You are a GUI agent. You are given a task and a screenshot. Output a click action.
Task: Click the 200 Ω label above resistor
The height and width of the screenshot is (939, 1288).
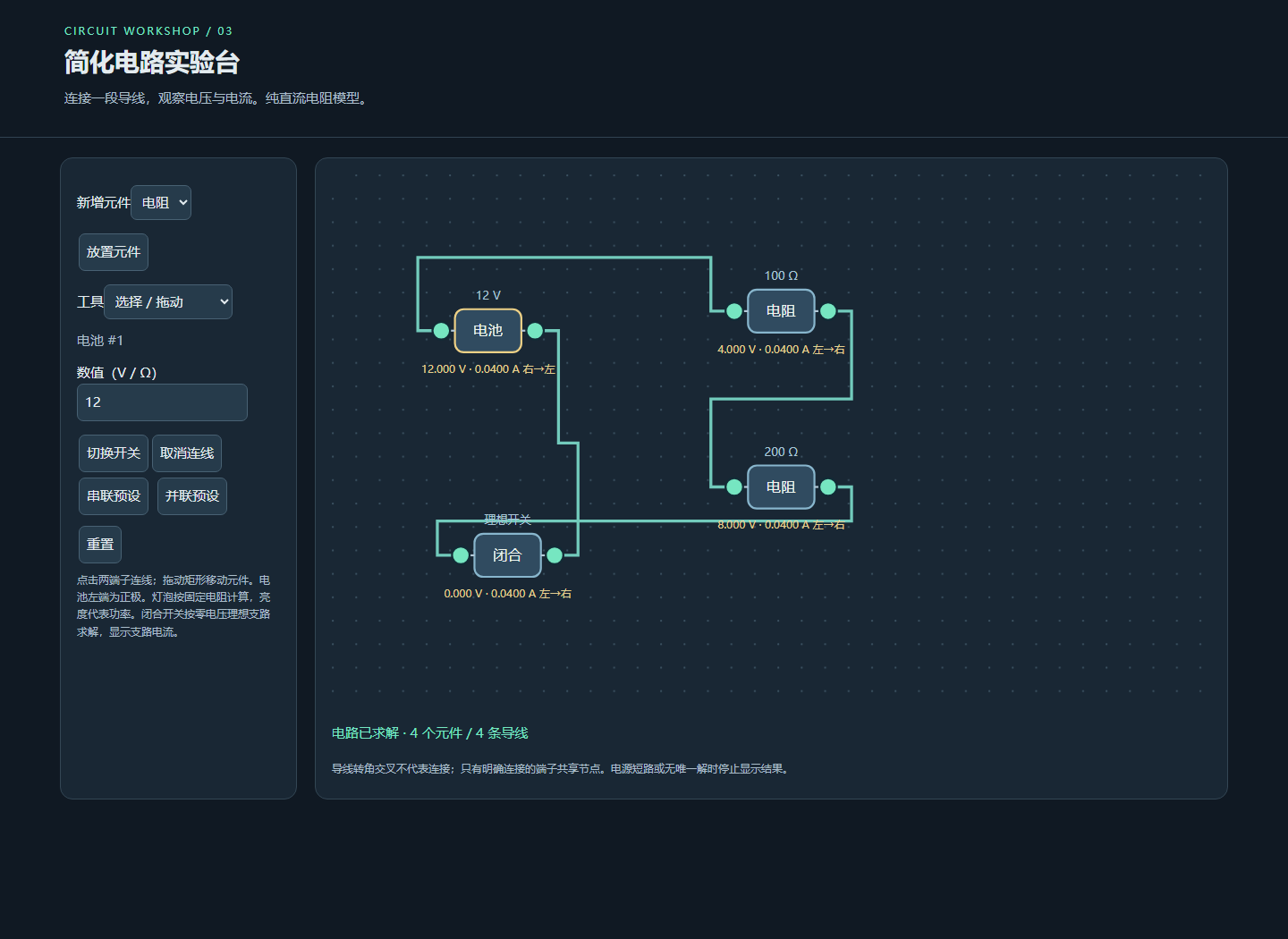coord(781,452)
